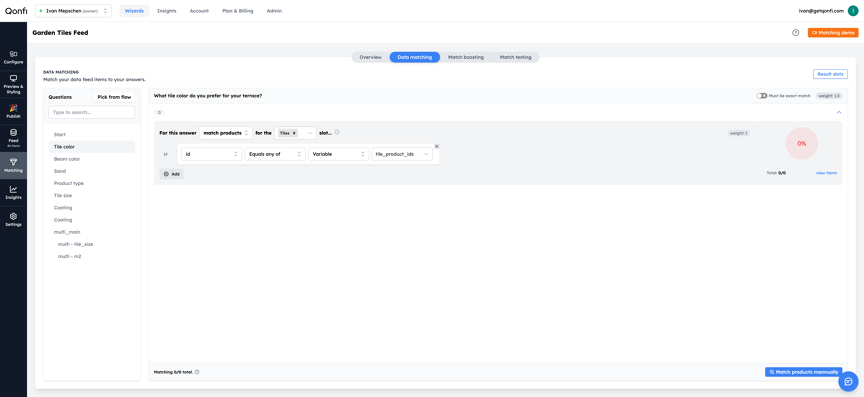Open the Wizards top menu
864x397 pixels.
134,11
